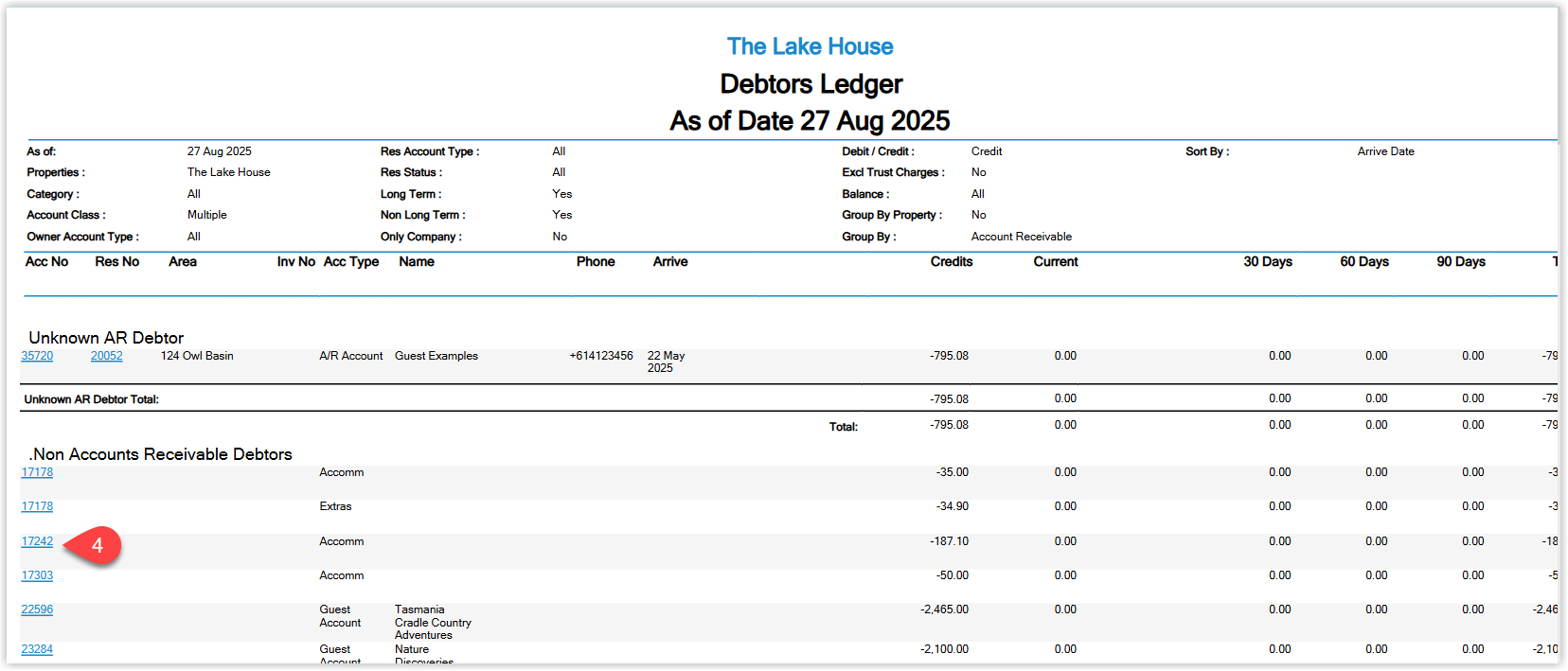Click the As of Date 27 Aug 2025 heading
Image resolution: width=1568 pixels, height=671 pixels.
[810, 121]
